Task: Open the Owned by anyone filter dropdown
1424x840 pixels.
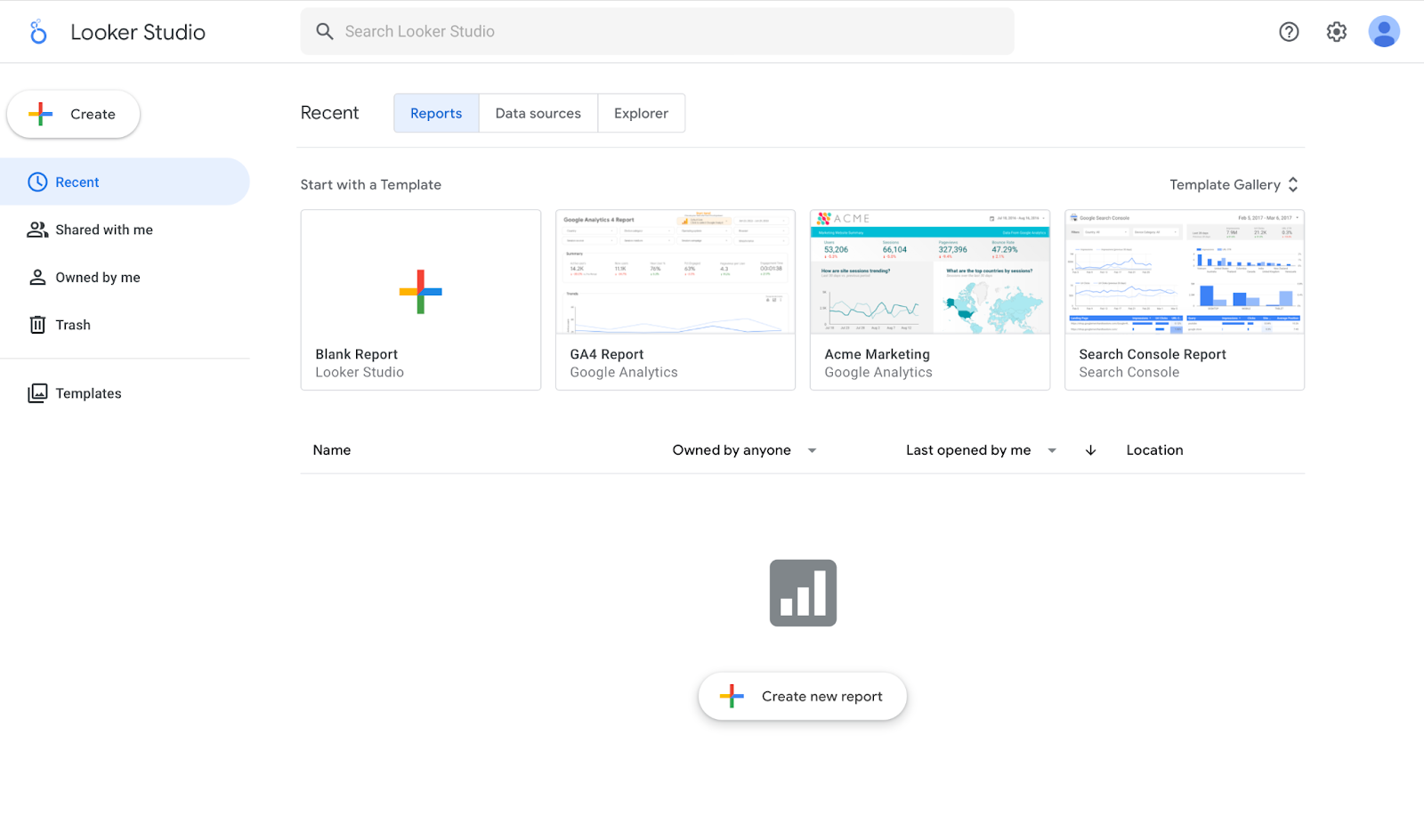Action: pos(744,449)
